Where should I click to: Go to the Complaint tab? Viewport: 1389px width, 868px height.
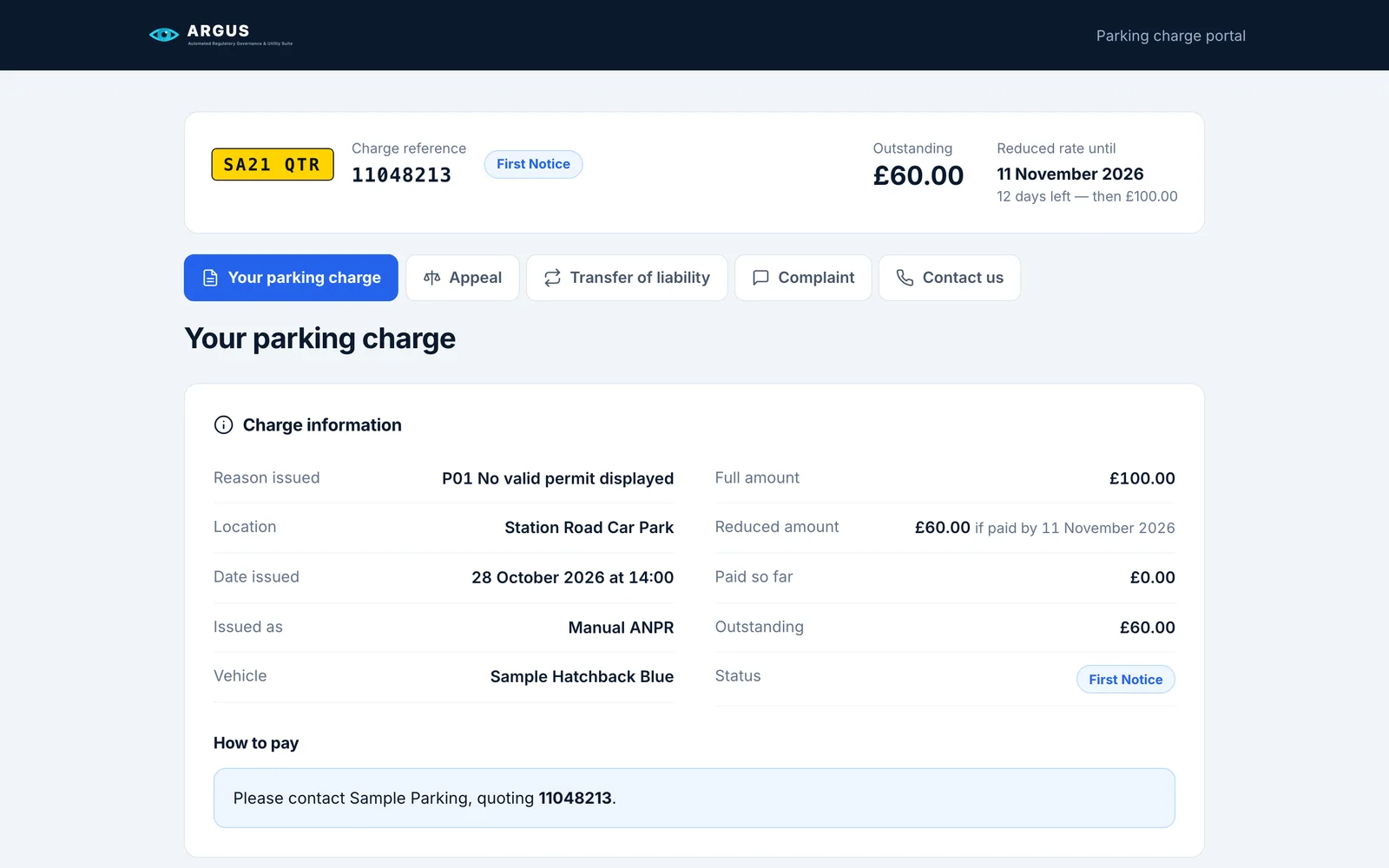click(803, 278)
